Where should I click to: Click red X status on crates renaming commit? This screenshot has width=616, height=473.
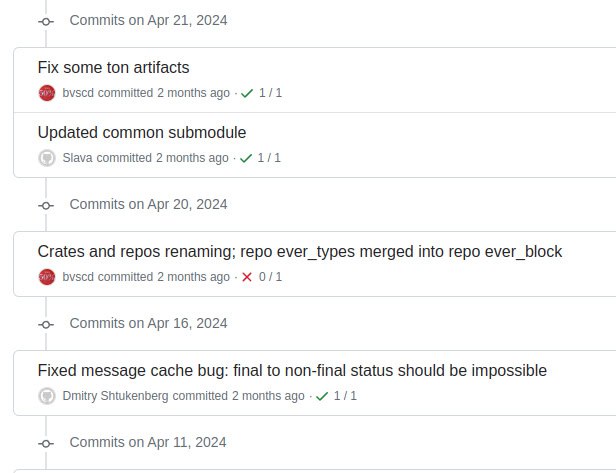247,277
